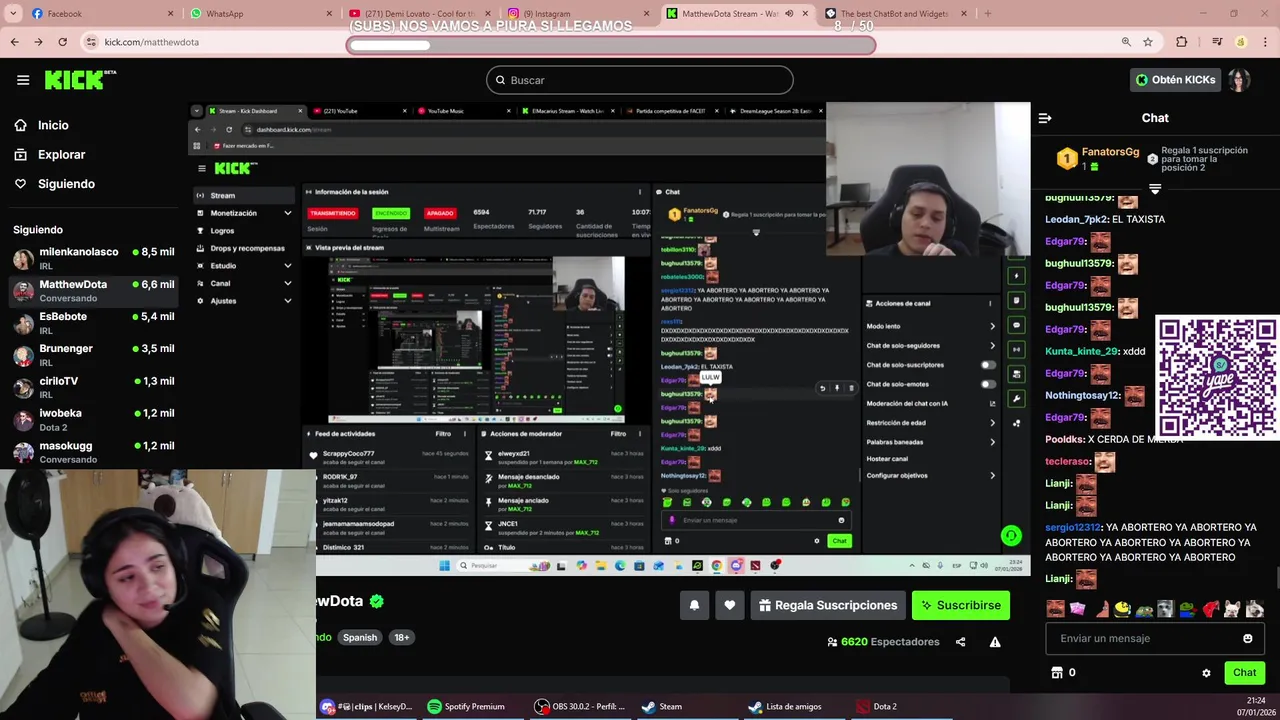Click the green Suscribirse button

(x=961, y=605)
